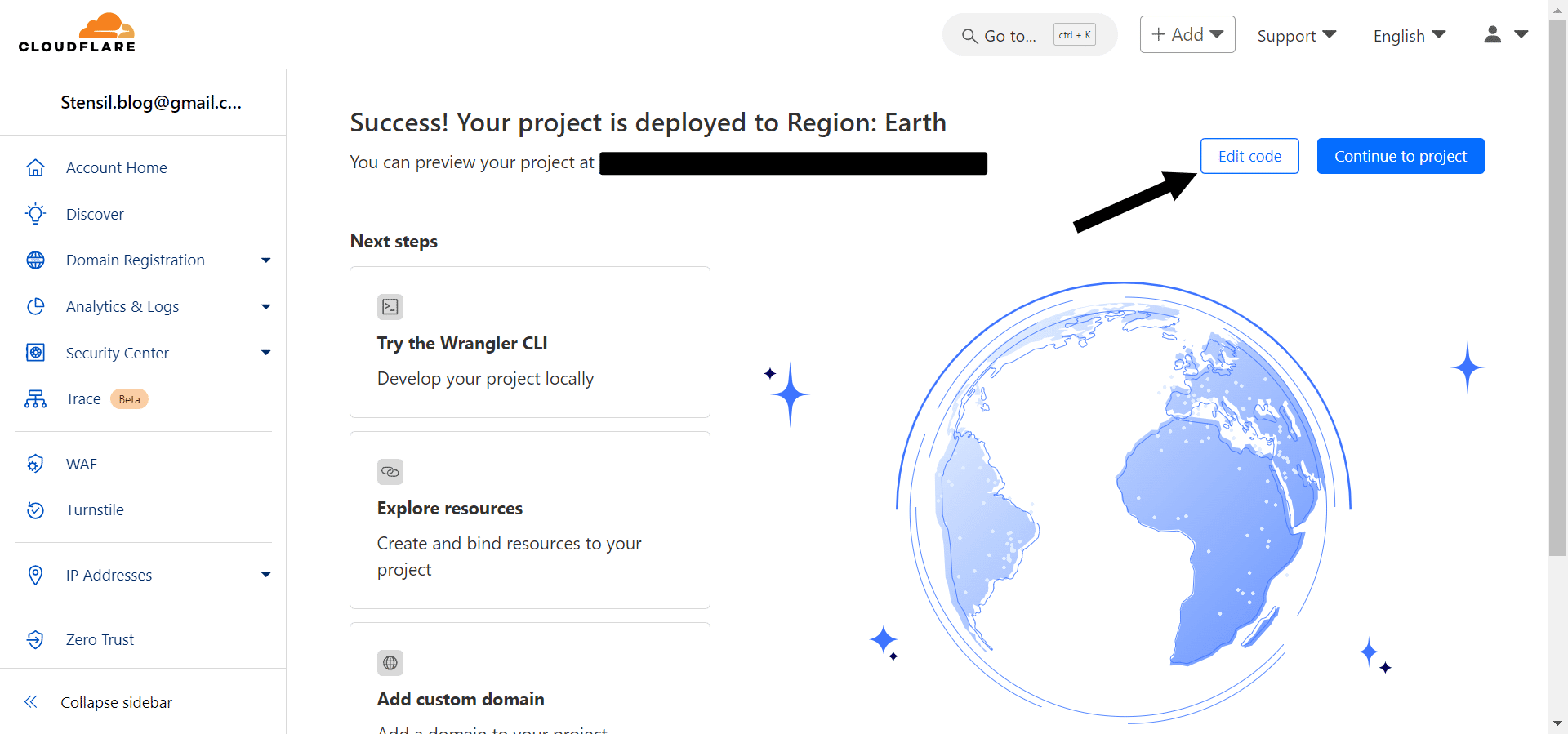Viewport: 1568px width, 734px height.
Task: Open the English language dropdown
Action: (x=1409, y=36)
